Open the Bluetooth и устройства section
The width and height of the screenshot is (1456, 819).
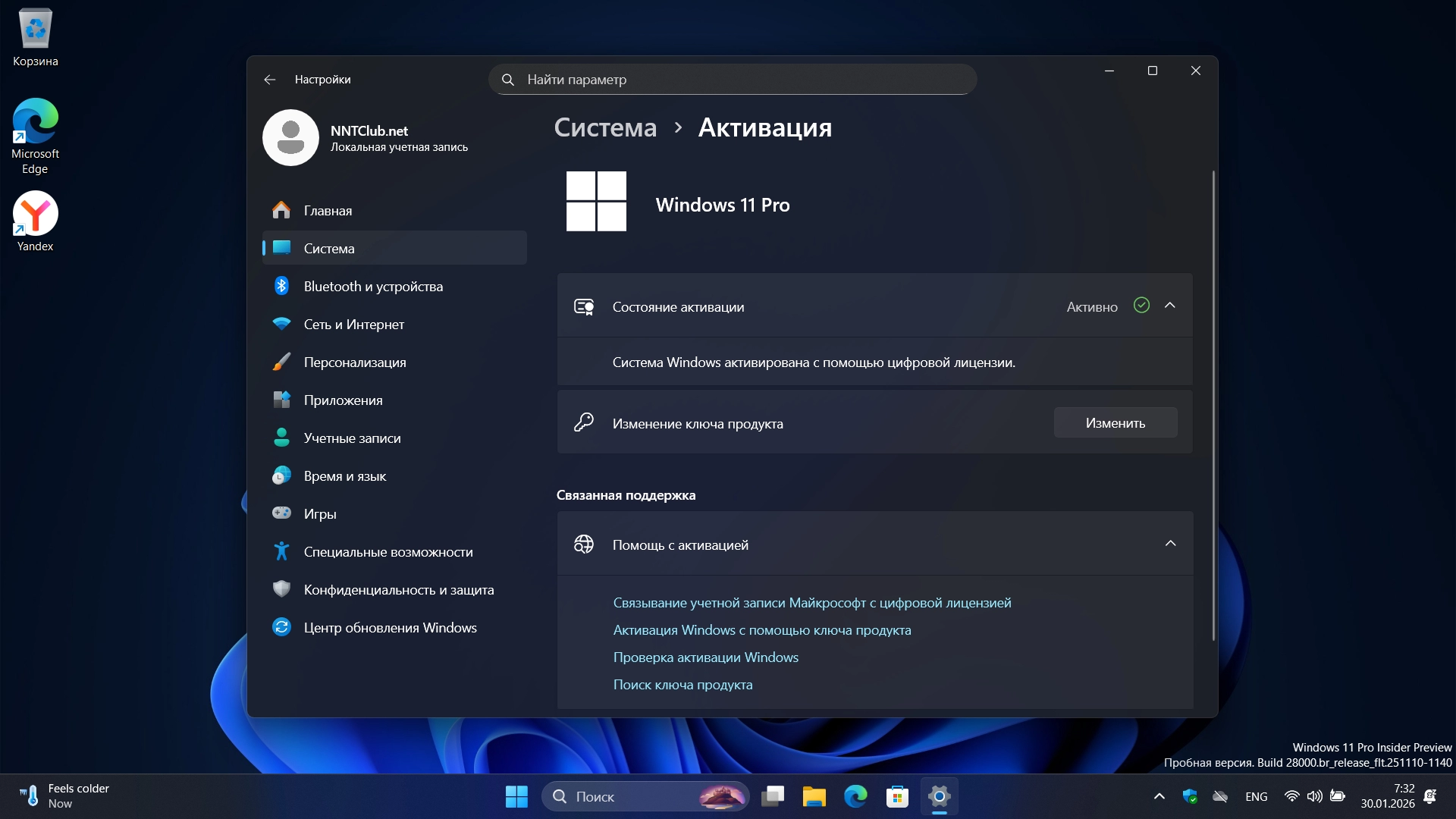pyautogui.click(x=373, y=287)
